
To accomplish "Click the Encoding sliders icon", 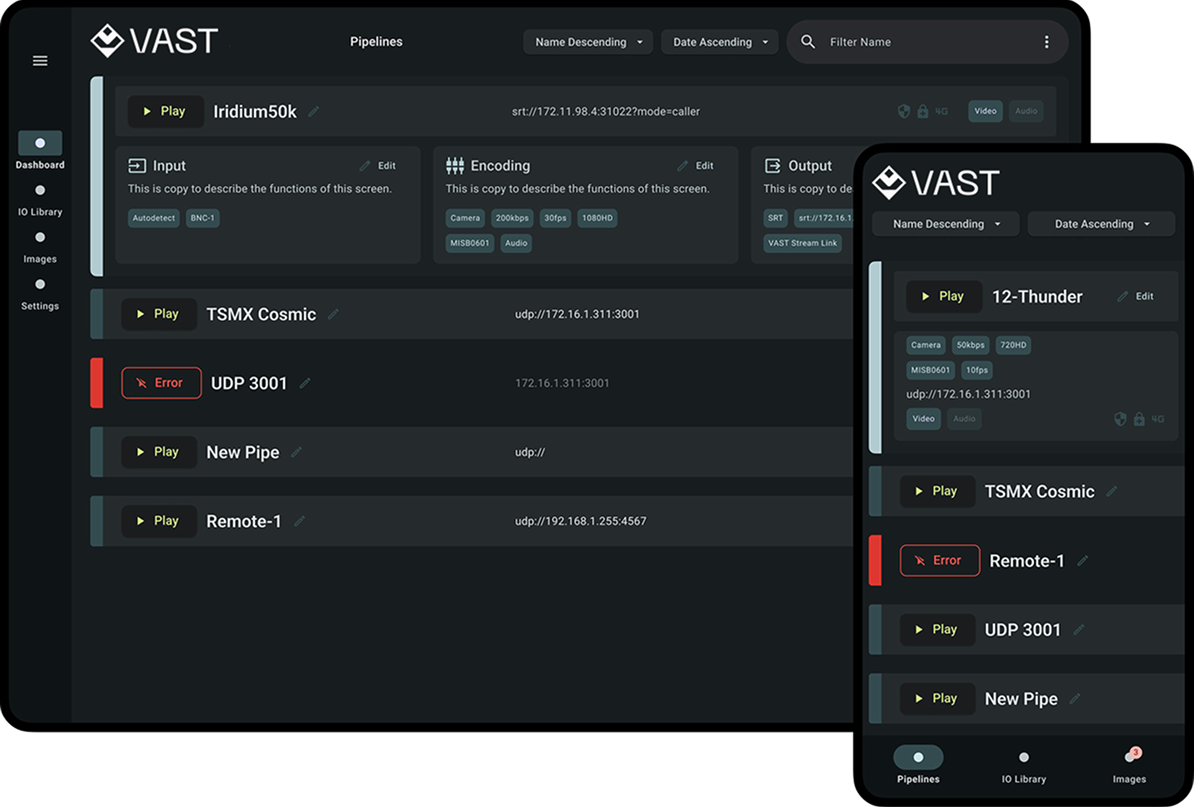I will click(455, 165).
